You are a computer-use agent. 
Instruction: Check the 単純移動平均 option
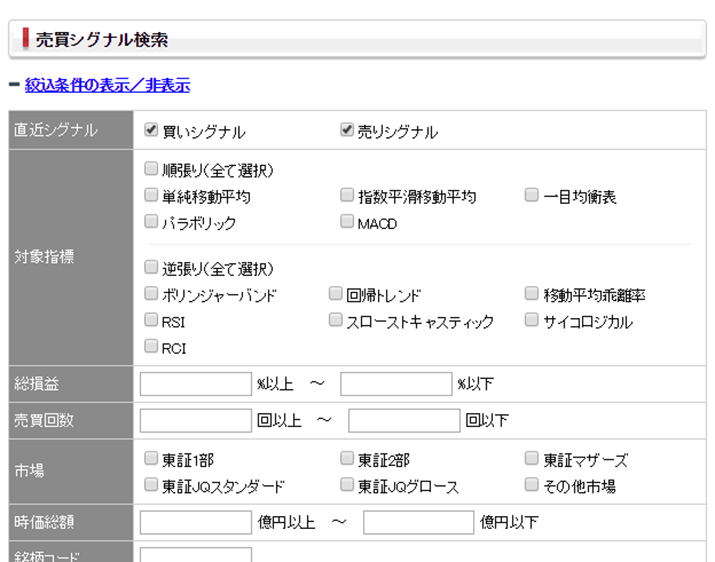(x=151, y=195)
